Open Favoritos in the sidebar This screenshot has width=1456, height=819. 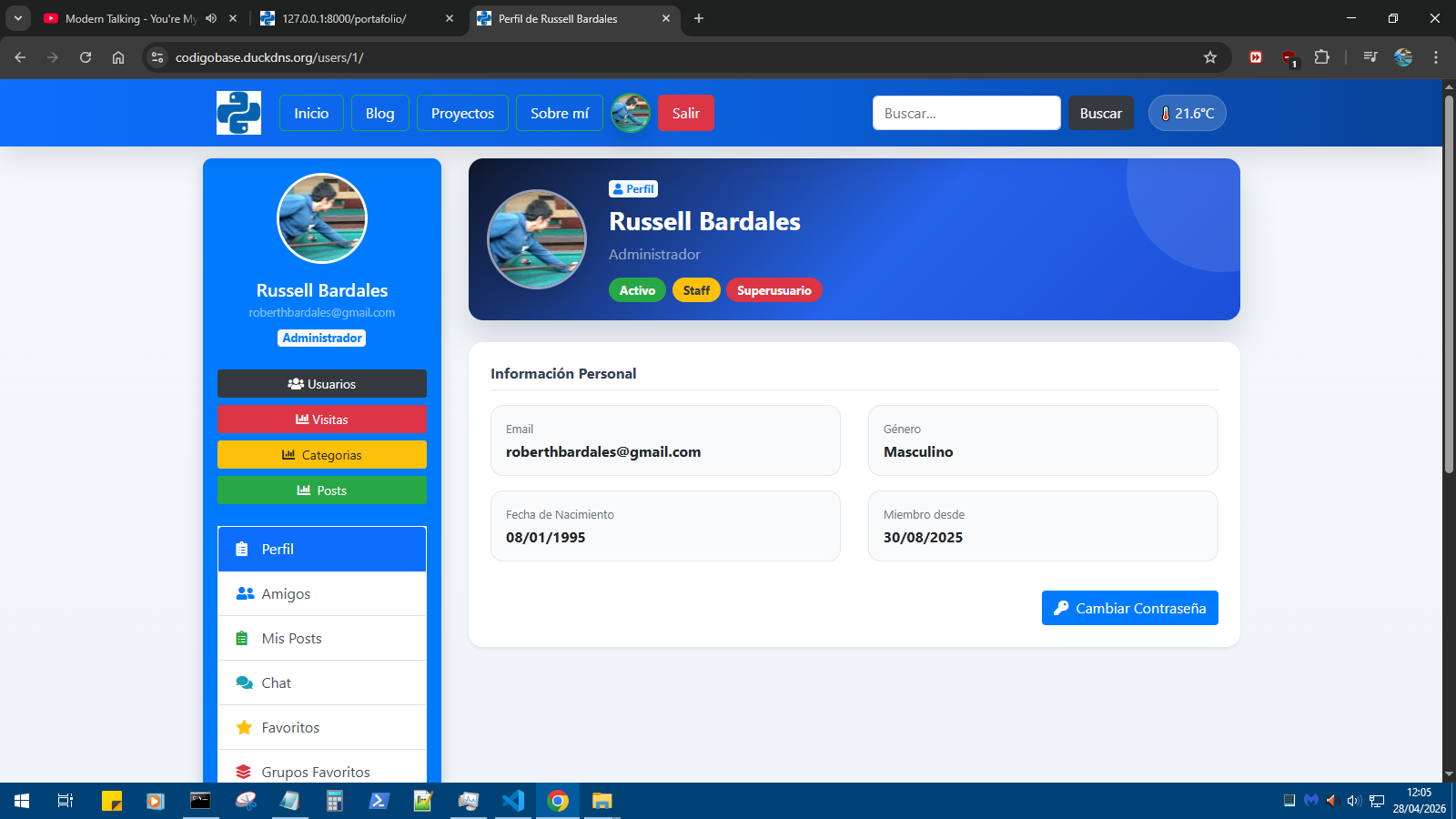(322, 727)
